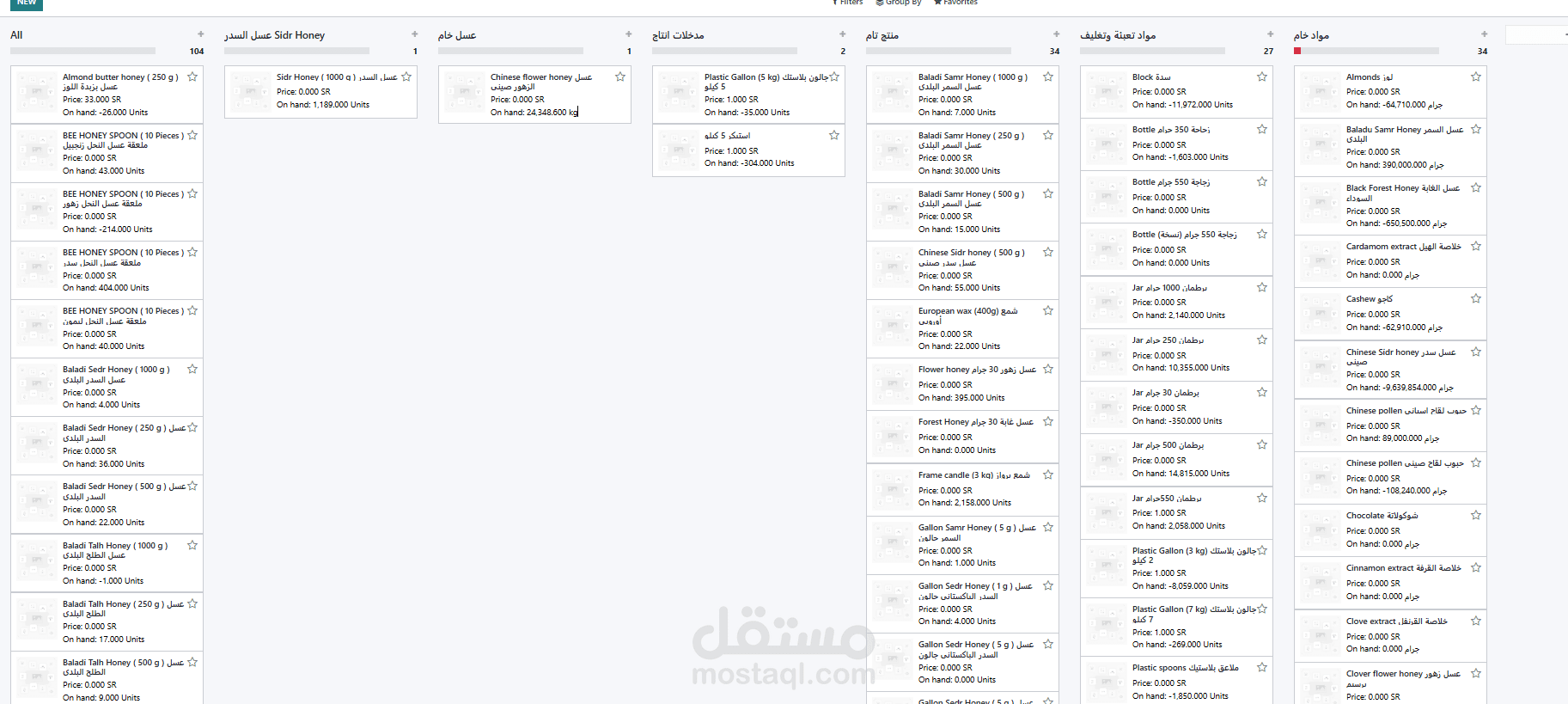Quick add a product under منتج تام
This screenshot has width=1568, height=704.
(1057, 34)
